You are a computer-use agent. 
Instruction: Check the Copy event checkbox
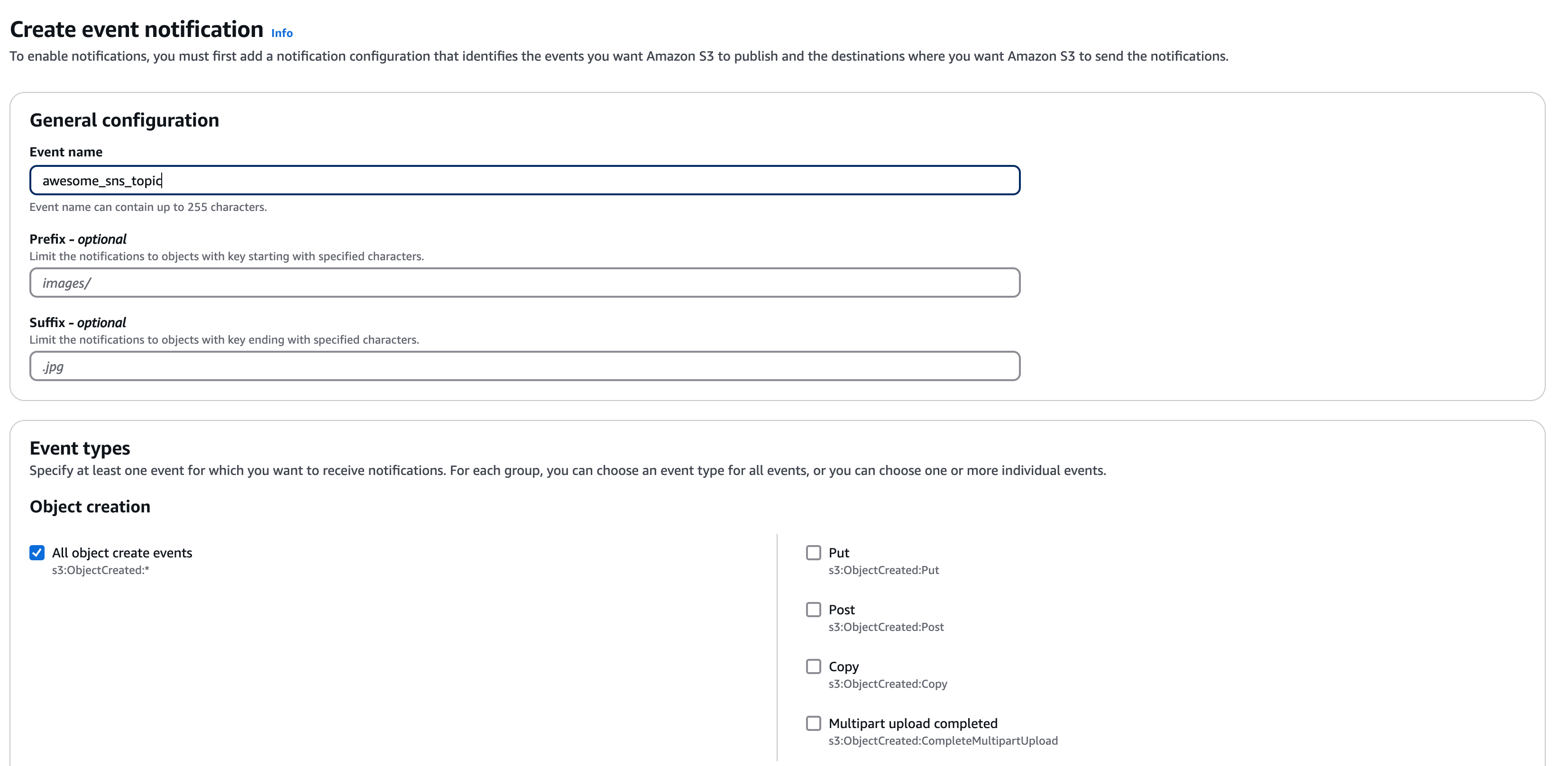click(813, 666)
